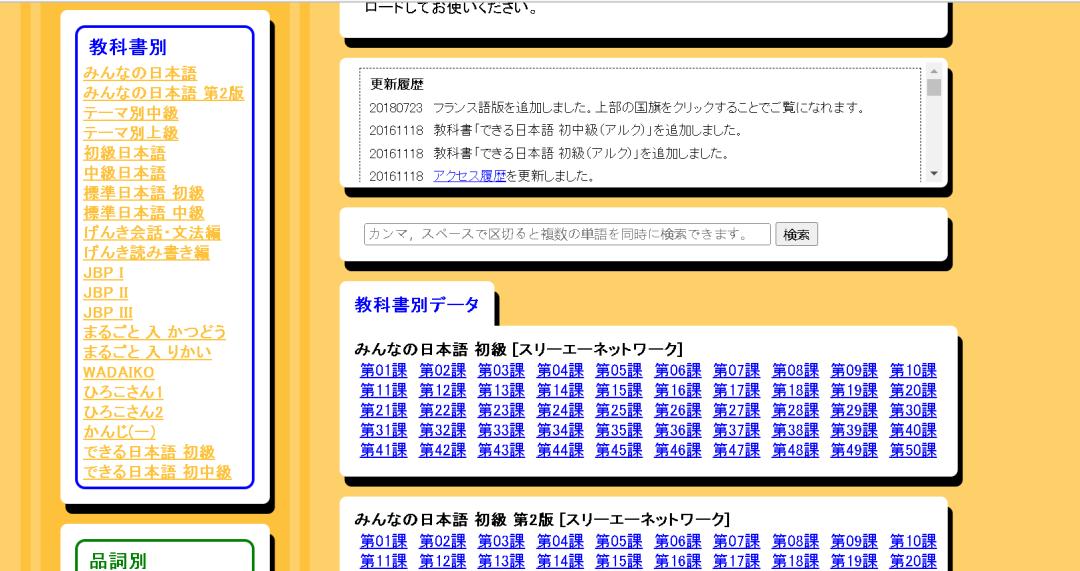
Task: Open 第11課 of みんなの日本語 初級 first edition
Action: click(384, 391)
